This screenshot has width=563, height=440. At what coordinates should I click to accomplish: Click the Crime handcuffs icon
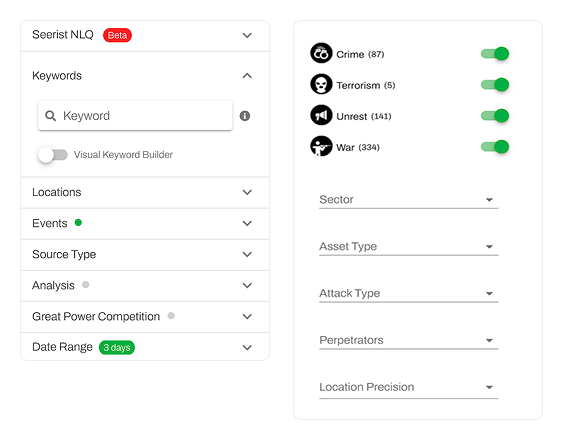pyautogui.click(x=321, y=53)
